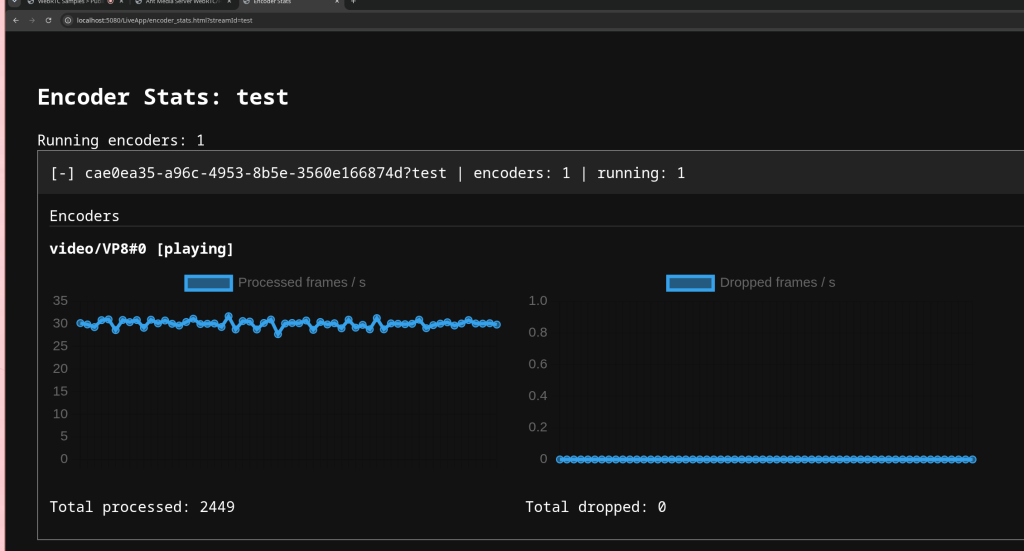Click the browser forward arrow
Viewport: 1024px width, 551px height.
point(32,20)
